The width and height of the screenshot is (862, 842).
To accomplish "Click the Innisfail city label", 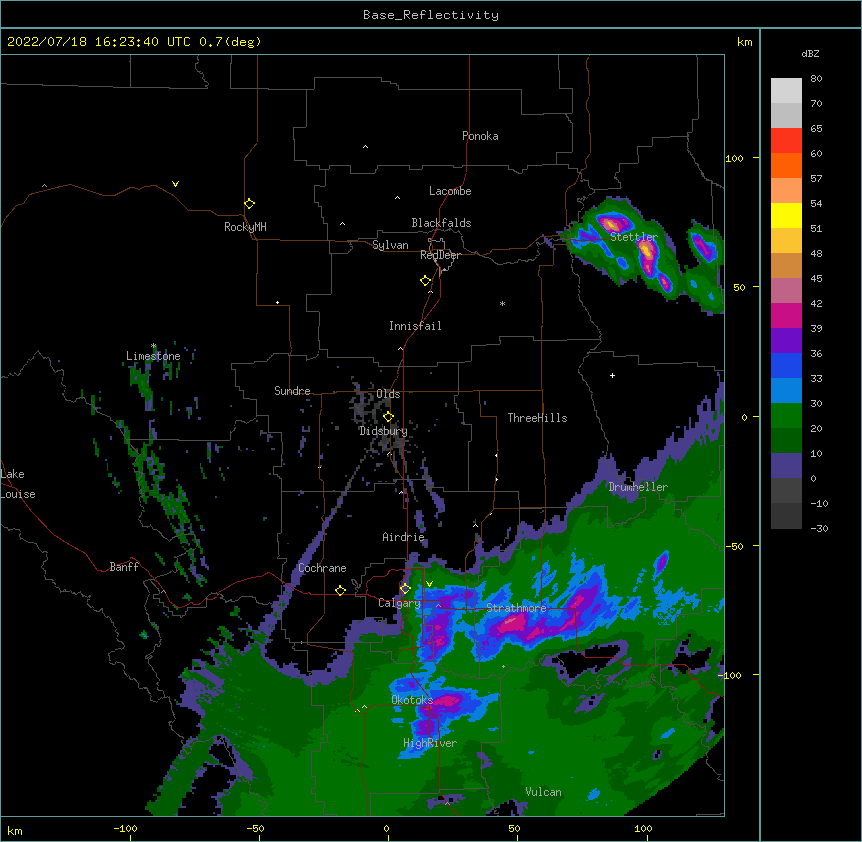I will click(415, 326).
